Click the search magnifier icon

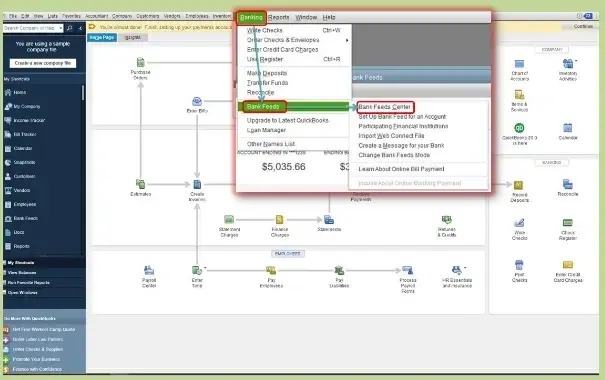[x=69, y=28]
